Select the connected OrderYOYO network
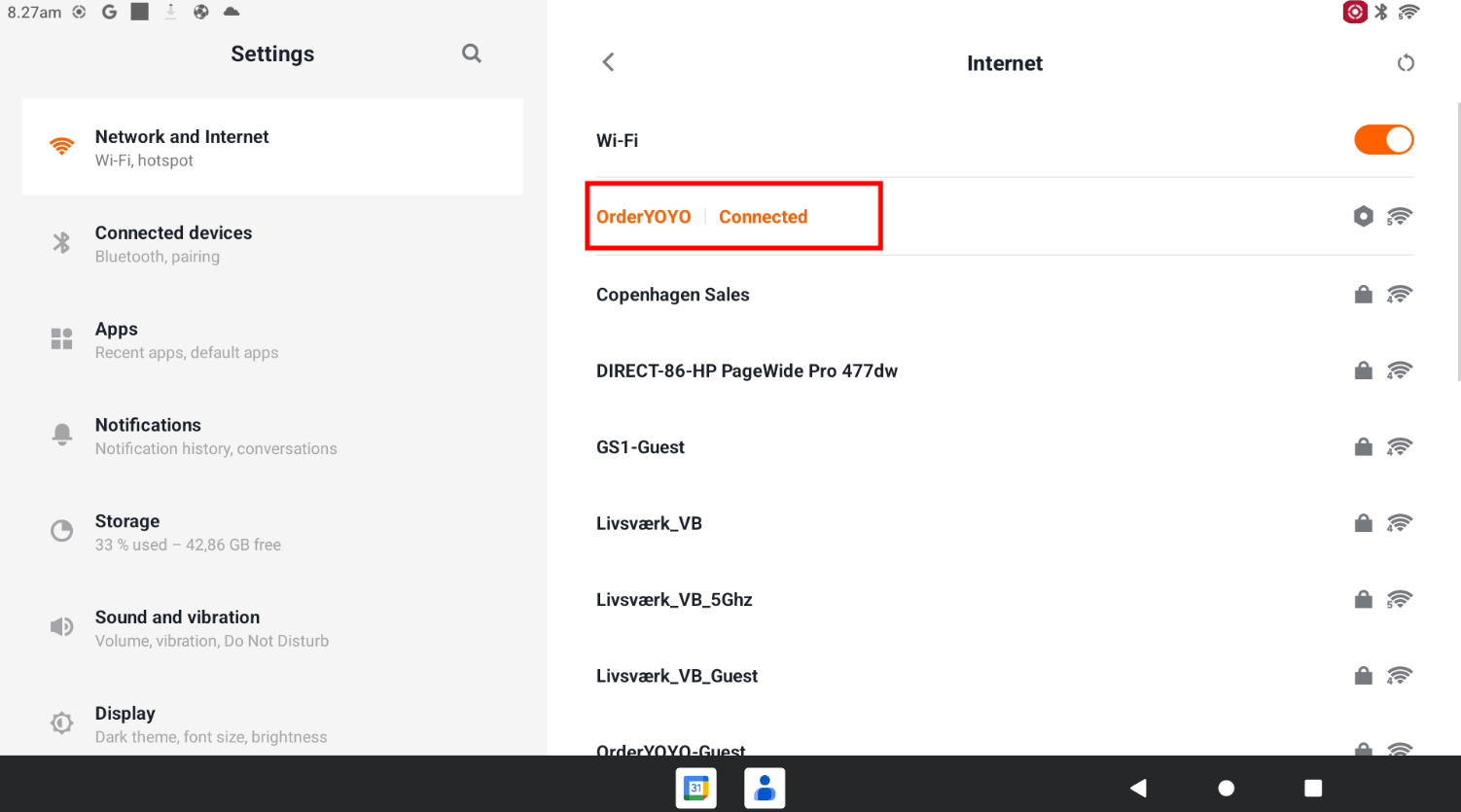 [x=1004, y=217]
